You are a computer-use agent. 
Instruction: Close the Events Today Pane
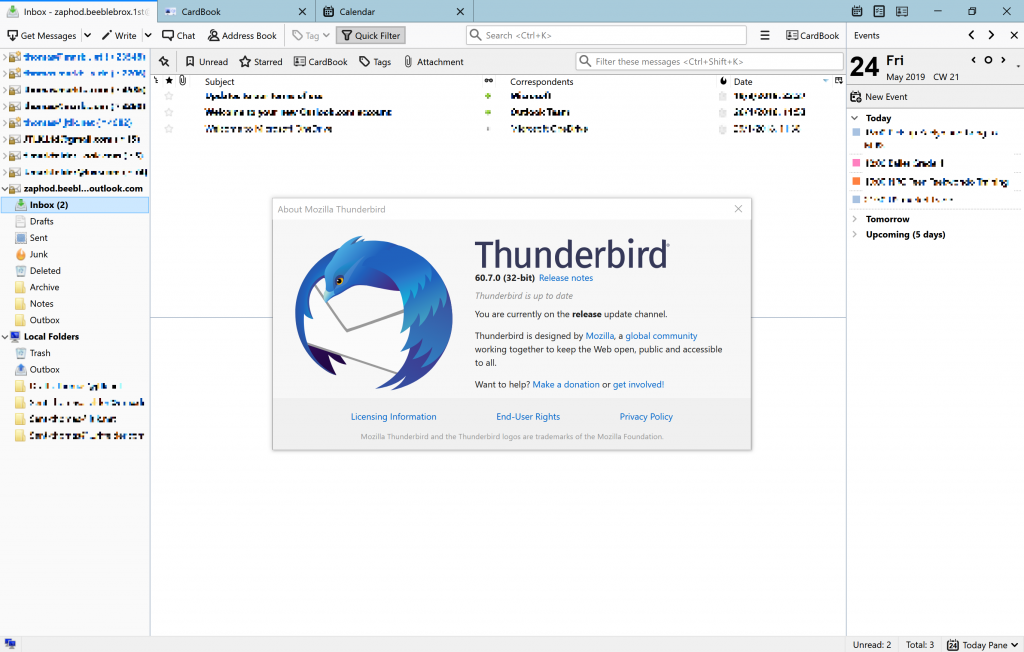click(1014, 35)
